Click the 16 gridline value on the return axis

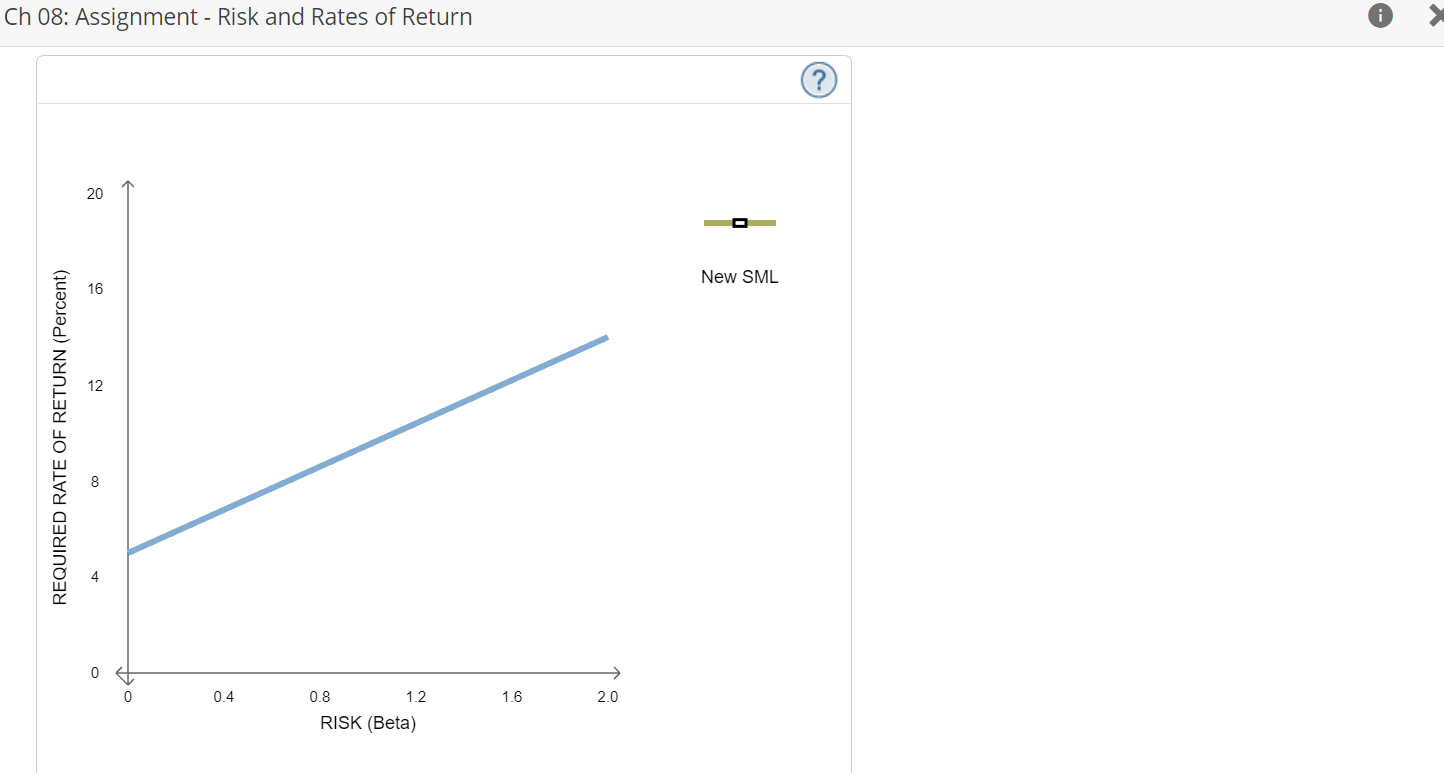pyautogui.click(x=95, y=288)
